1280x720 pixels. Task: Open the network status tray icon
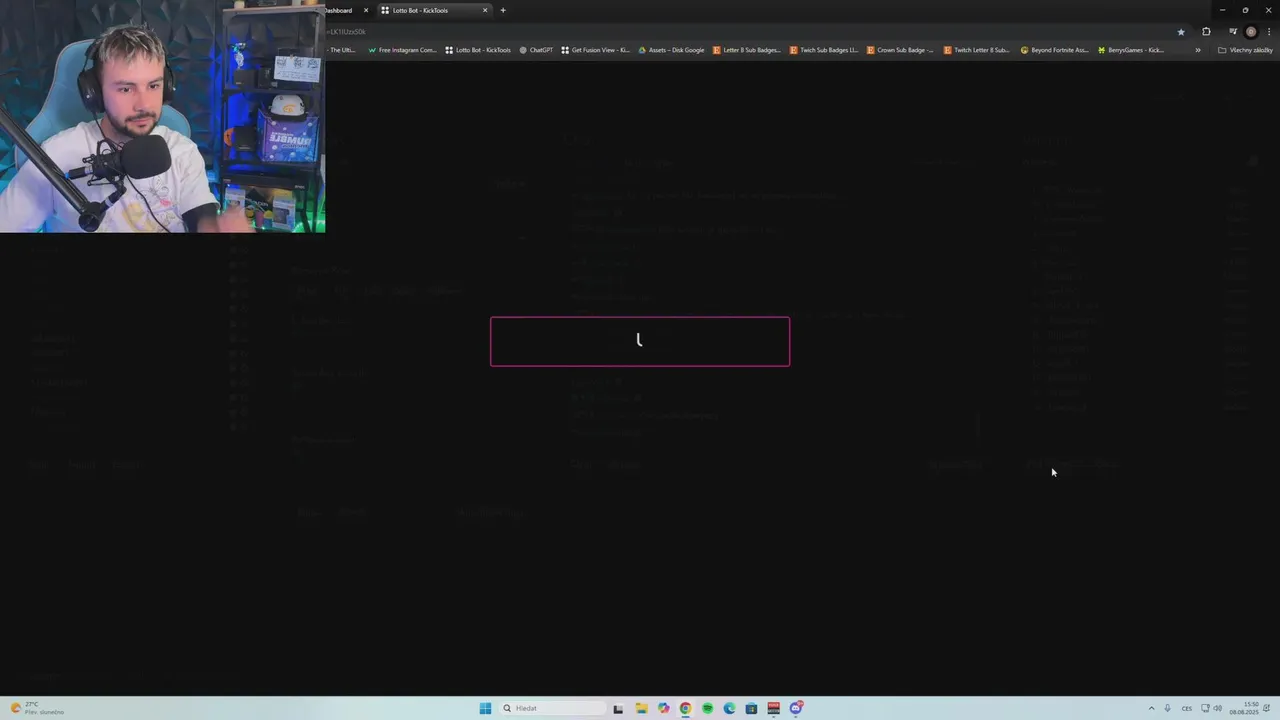(1205, 708)
